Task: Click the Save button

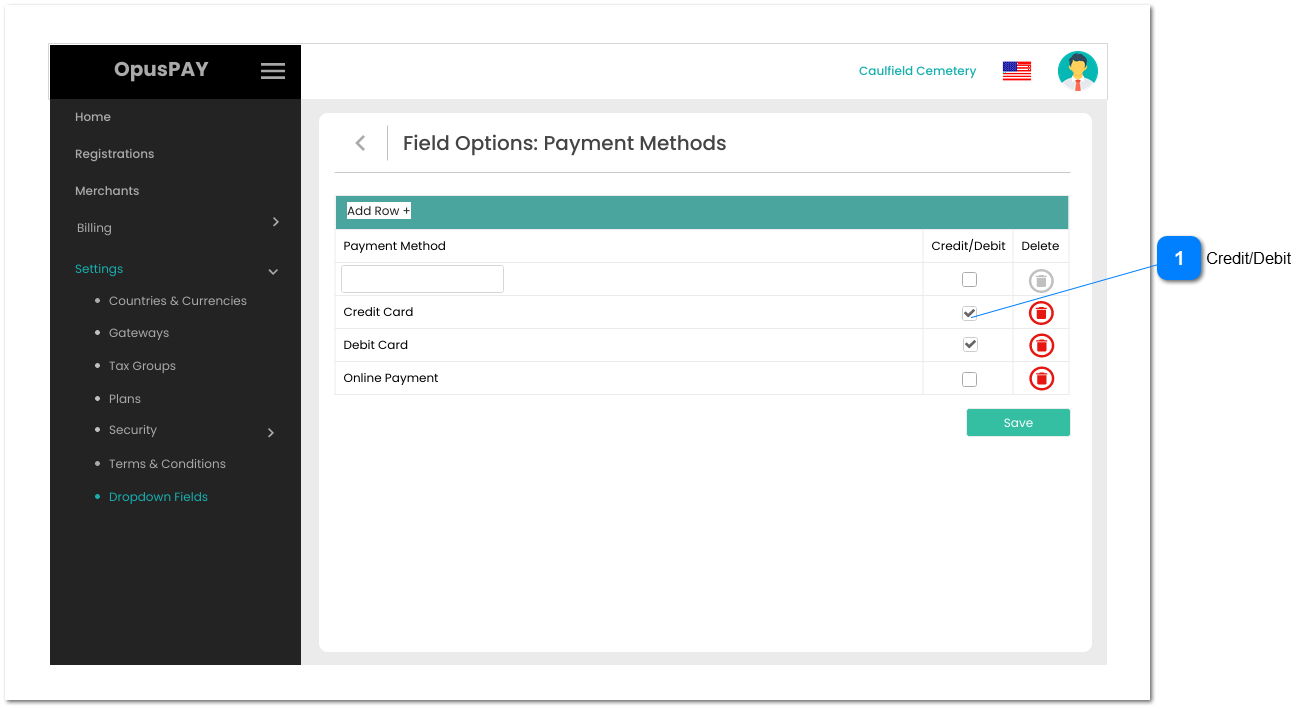Action: 1017,422
